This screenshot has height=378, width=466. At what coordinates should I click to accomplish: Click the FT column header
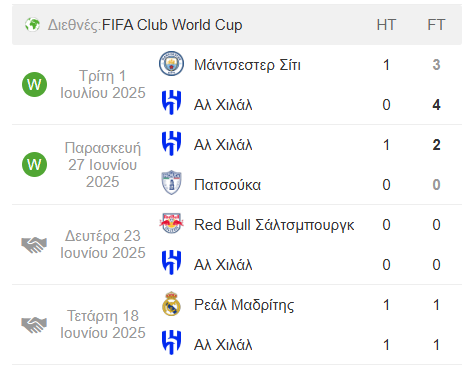[x=436, y=25]
